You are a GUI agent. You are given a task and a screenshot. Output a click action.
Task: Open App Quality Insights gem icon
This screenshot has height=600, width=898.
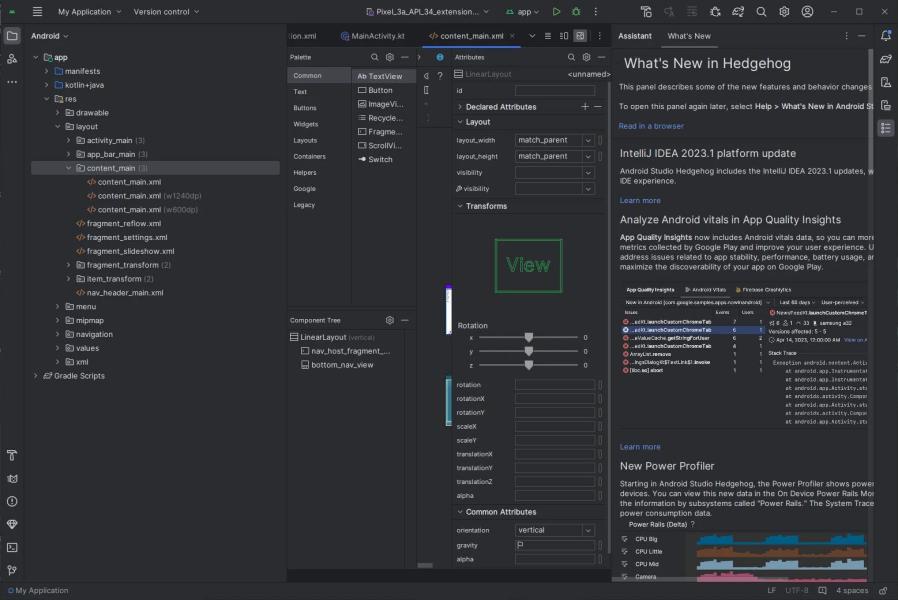point(12,524)
